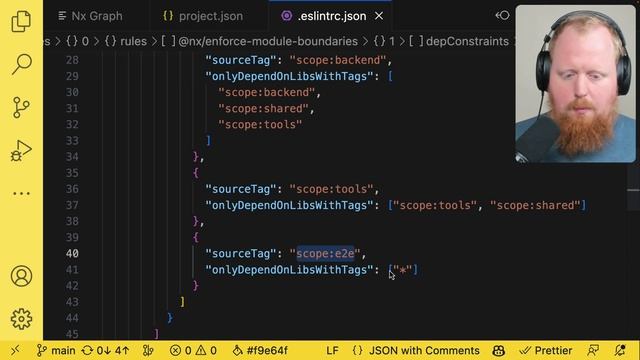Viewport: 640px width, 360px height.
Task: Open the Manage gear menu
Action: click(x=21, y=319)
